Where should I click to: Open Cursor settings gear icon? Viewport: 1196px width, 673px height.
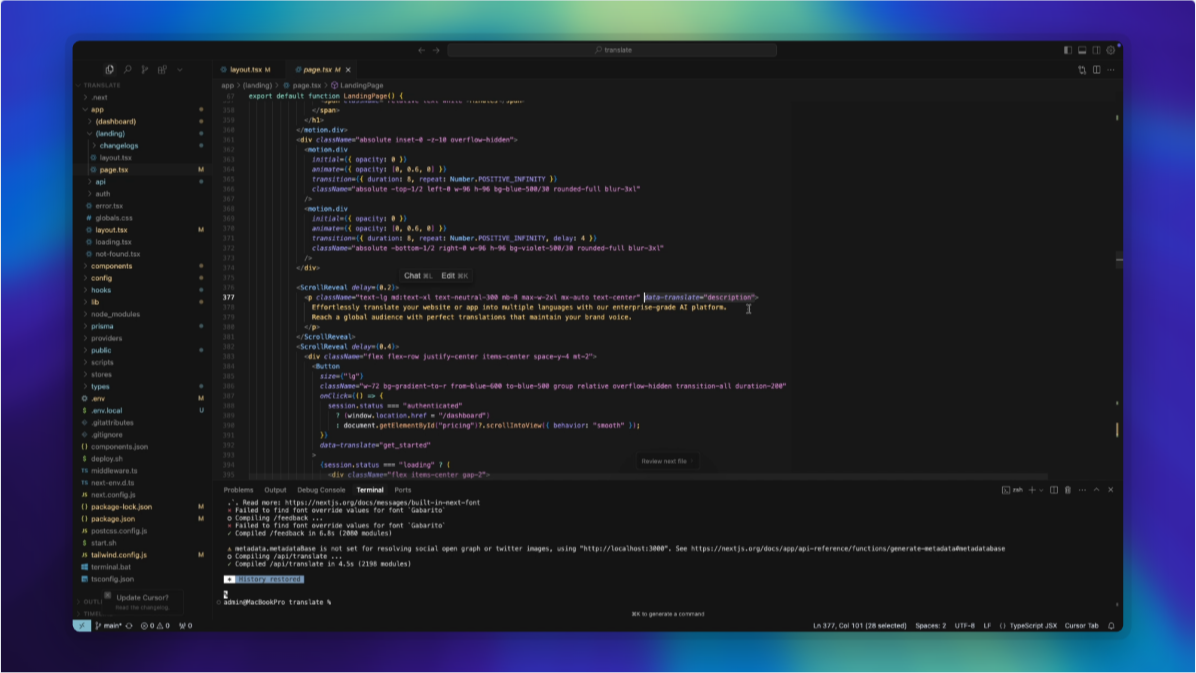(1111, 50)
